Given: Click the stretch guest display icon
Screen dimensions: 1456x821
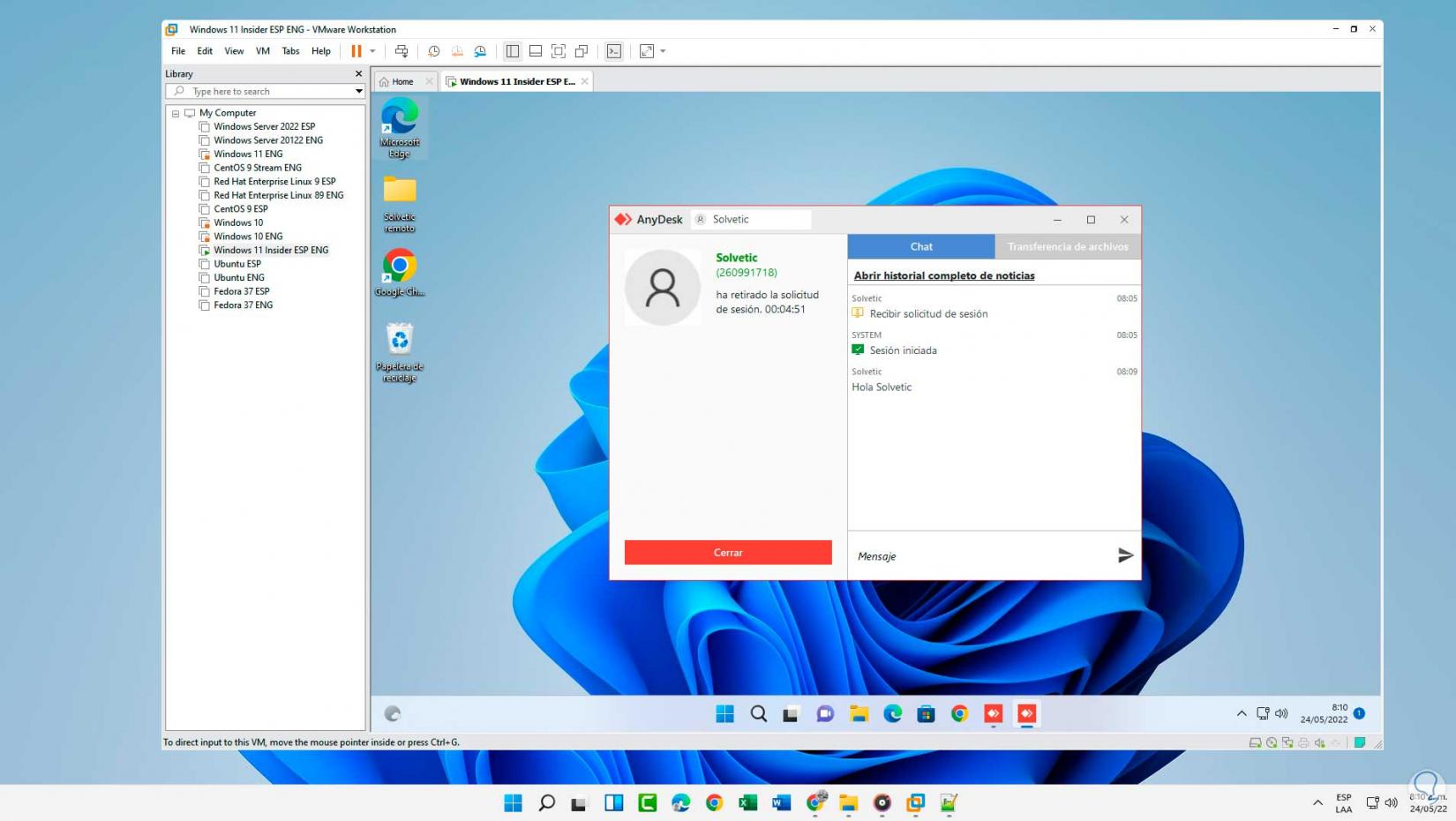Looking at the screenshot, I should [647, 51].
